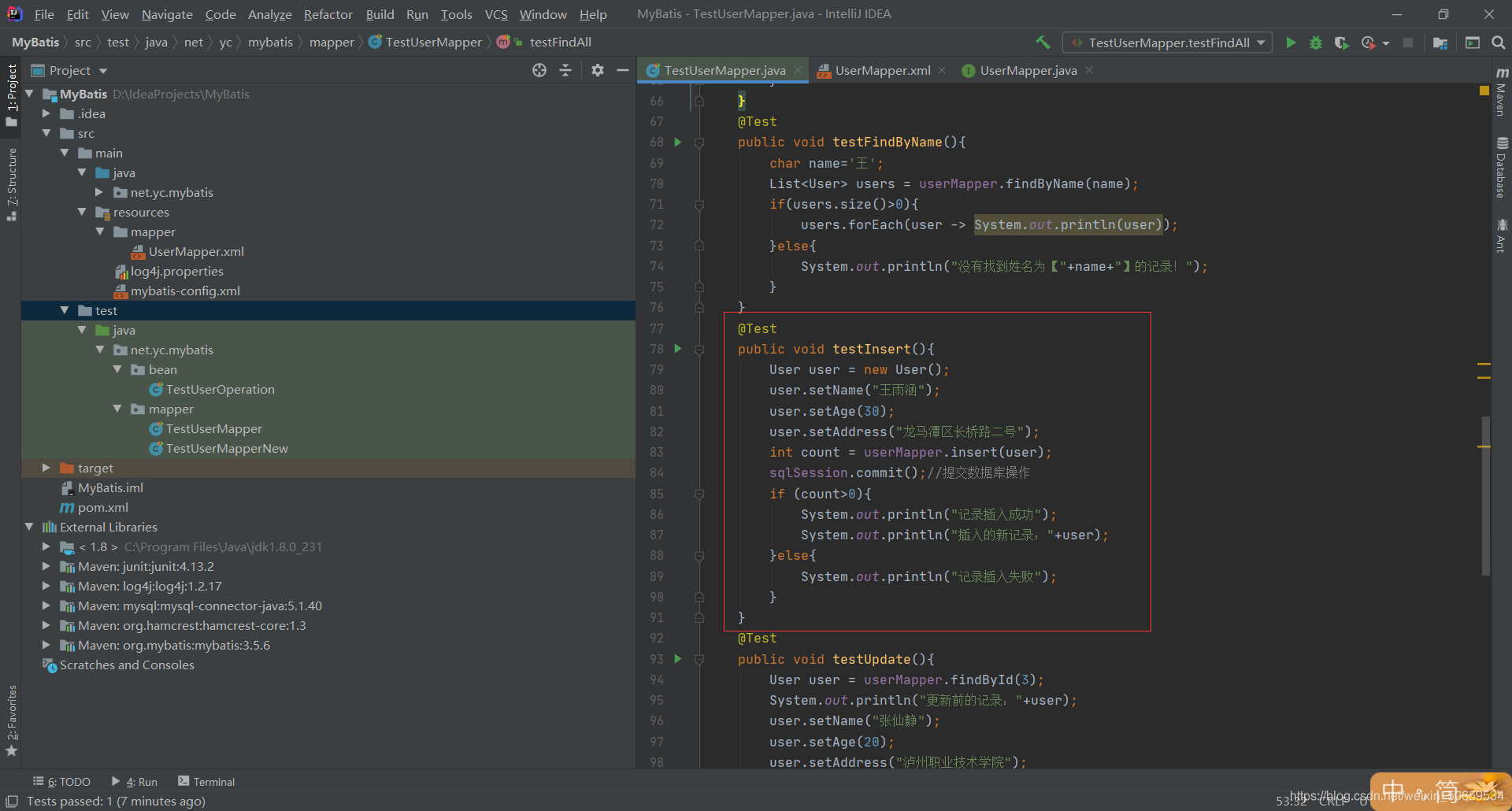
Task: Open run configuration dropdown TestUserMapper.testFindAll
Action: (1167, 43)
